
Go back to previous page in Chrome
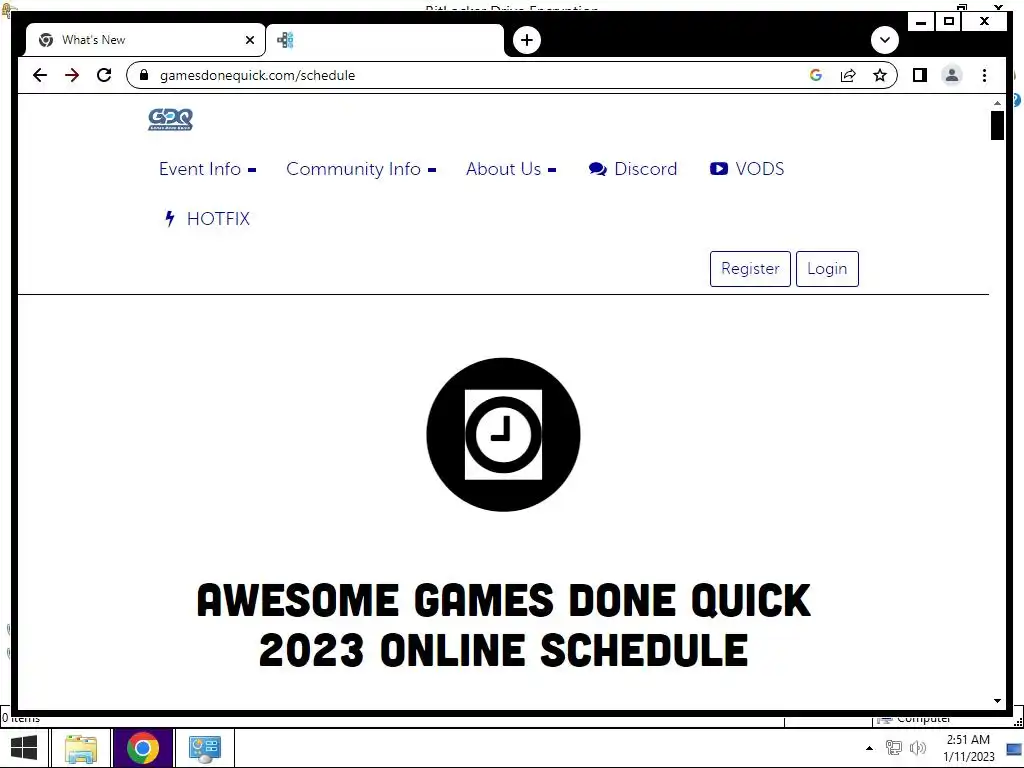[x=40, y=75]
